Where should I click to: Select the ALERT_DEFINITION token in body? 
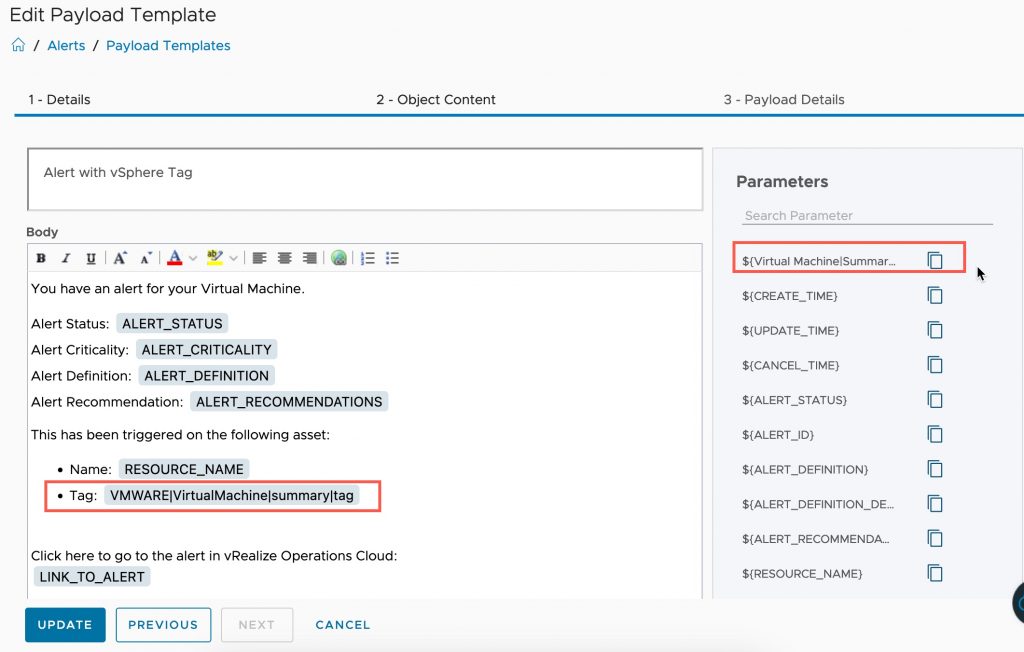coord(206,376)
